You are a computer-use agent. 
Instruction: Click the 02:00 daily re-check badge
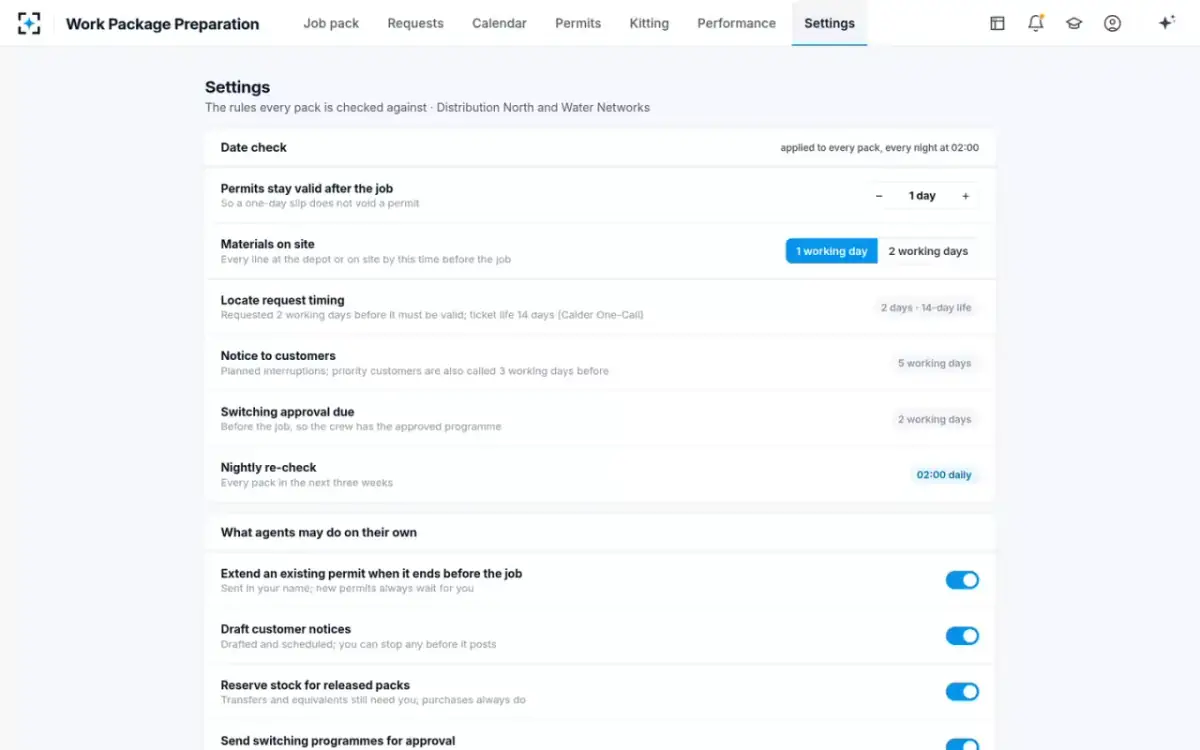[x=944, y=475]
